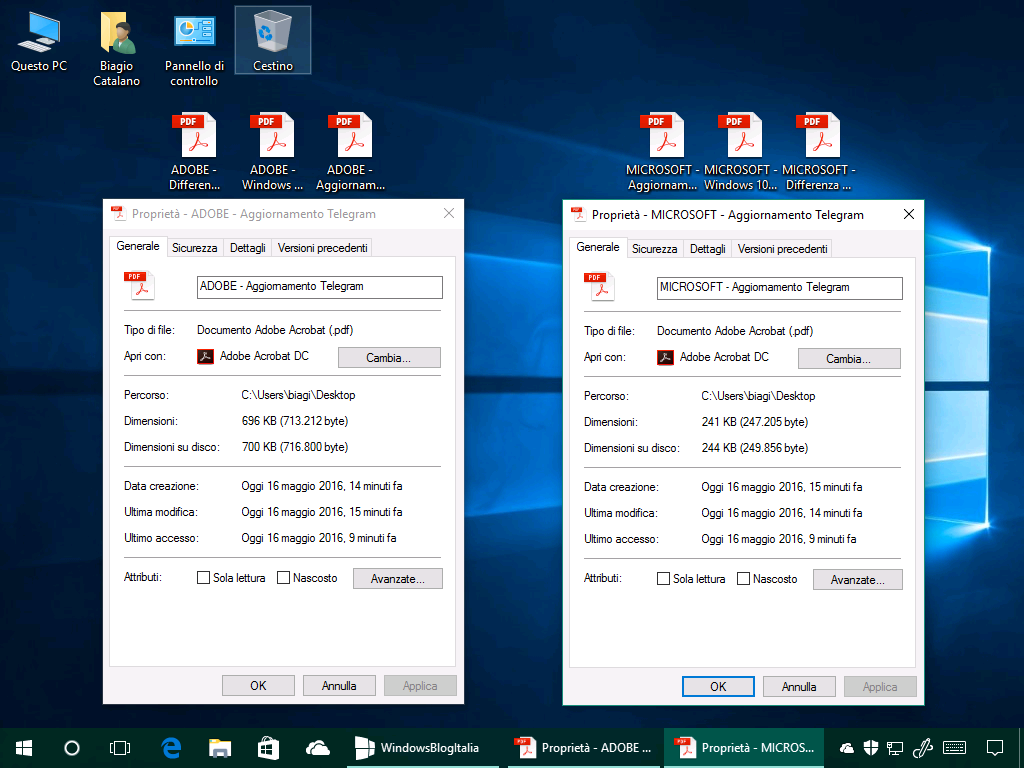Click OneDrive icon in the system tray
The width and height of the screenshot is (1024, 768).
click(846, 748)
